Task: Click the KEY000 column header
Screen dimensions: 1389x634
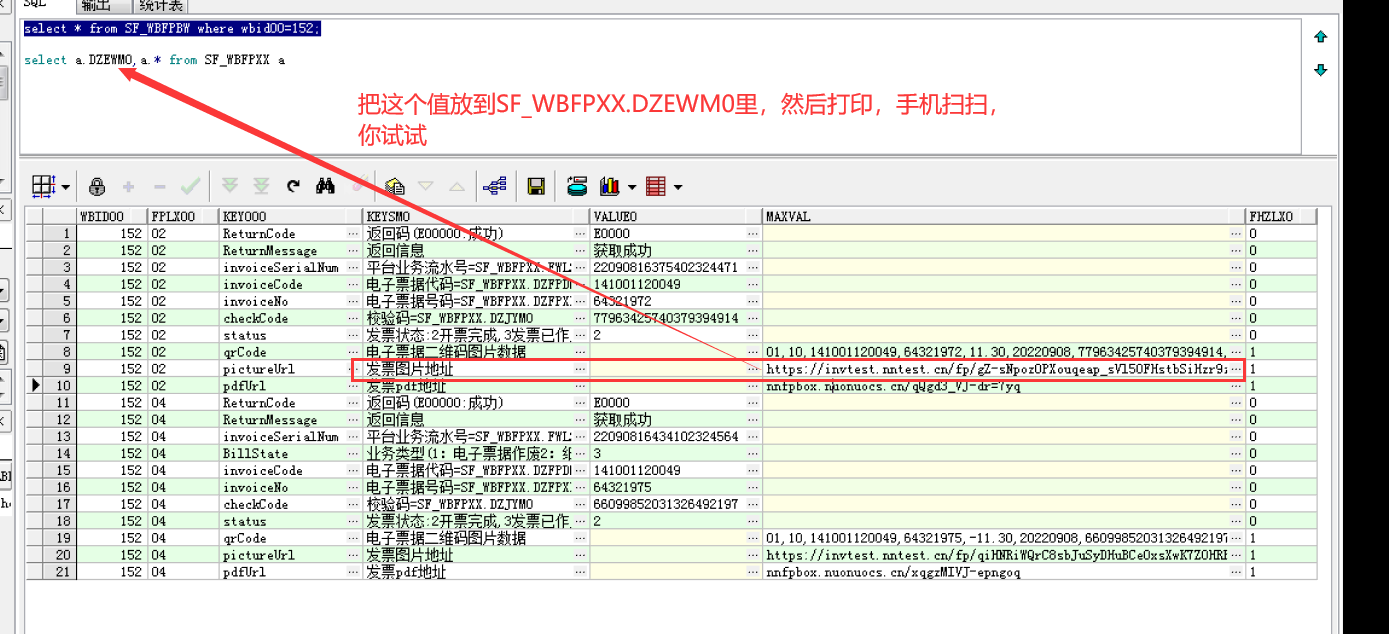Action: 290,216
